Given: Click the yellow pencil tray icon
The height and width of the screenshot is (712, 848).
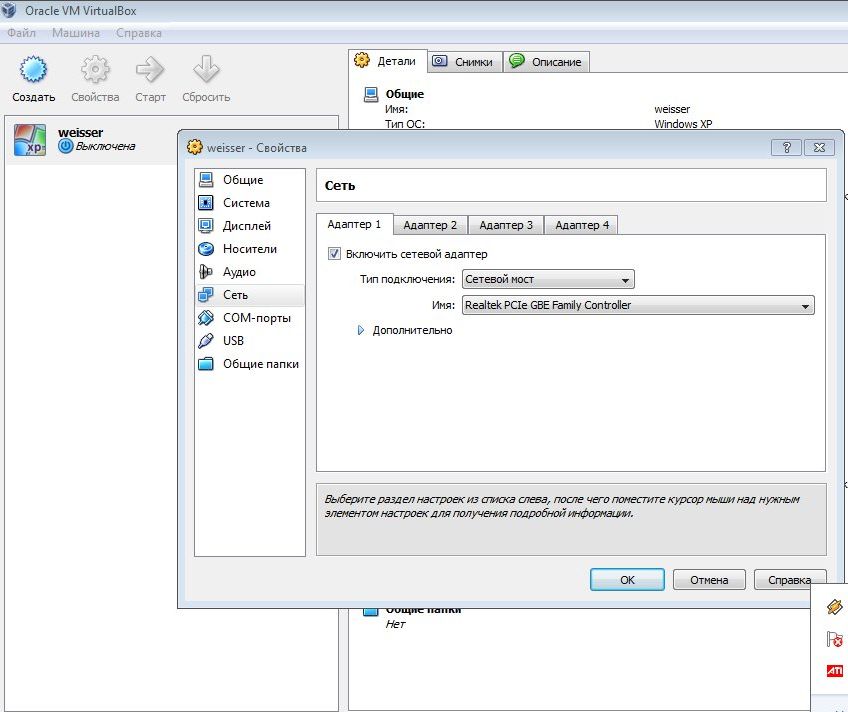Looking at the screenshot, I should pyautogui.click(x=834, y=607).
